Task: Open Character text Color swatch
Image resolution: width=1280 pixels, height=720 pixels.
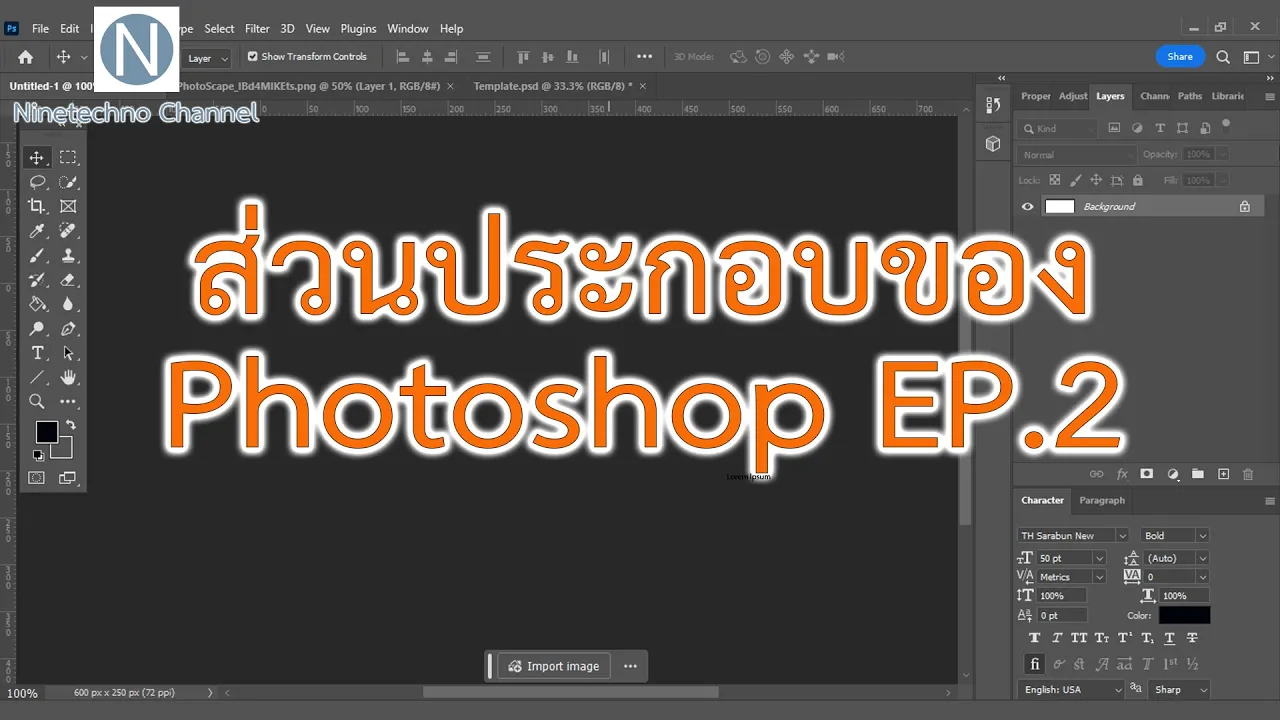Action: pyautogui.click(x=1184, y=615)
